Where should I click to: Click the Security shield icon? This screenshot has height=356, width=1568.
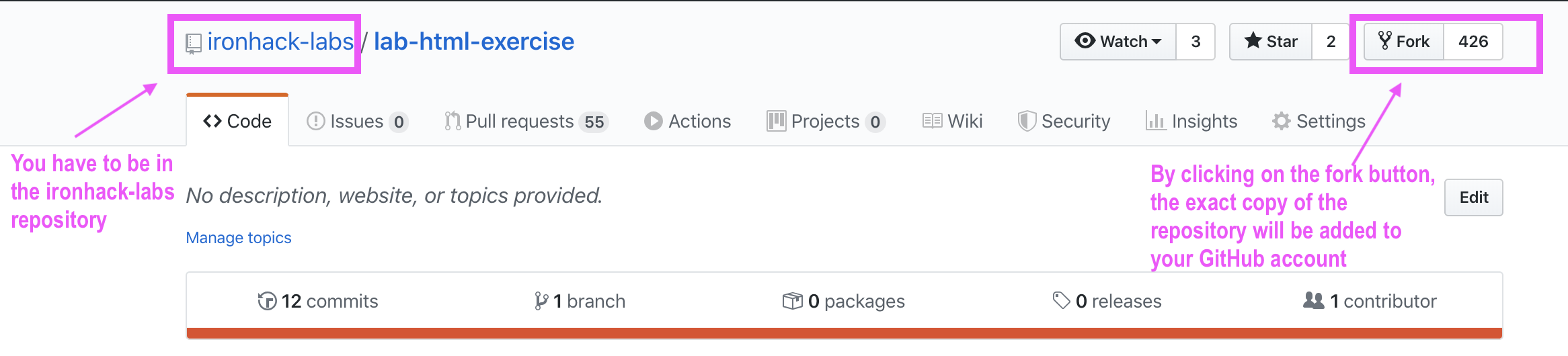pyautogui.click(x=1027, y=122)
